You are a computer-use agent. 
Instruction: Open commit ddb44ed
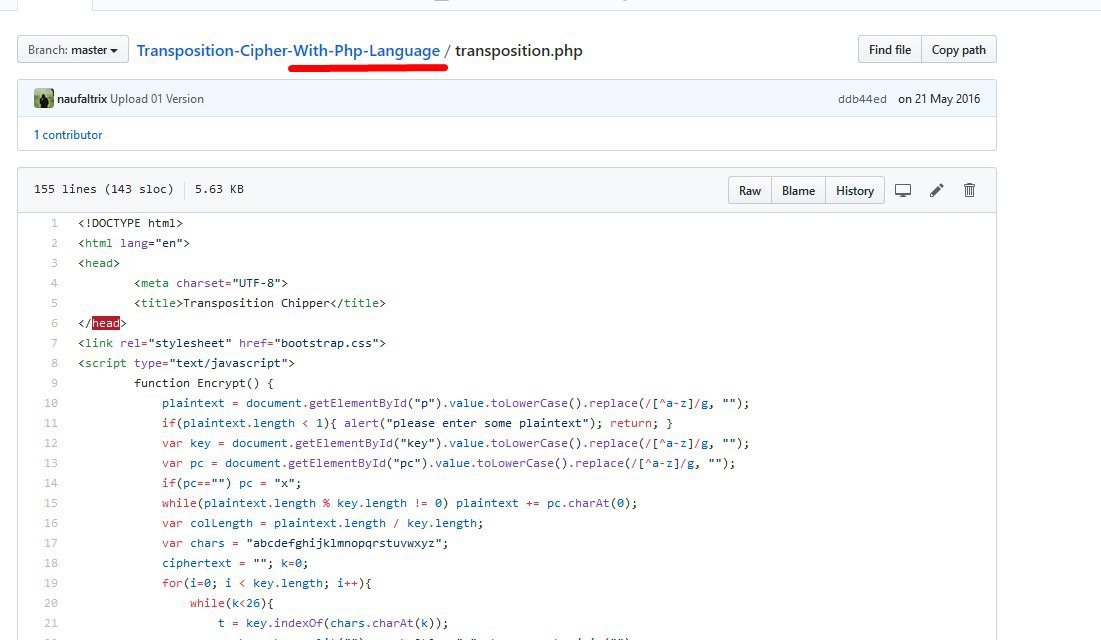click(862, 99)
